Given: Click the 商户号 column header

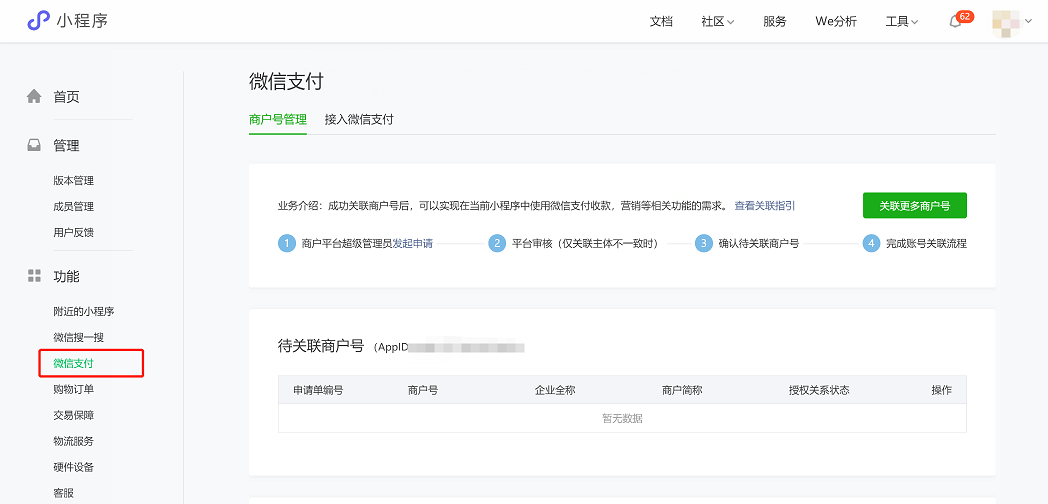Looking at the screenshot, I should point(423,390).
